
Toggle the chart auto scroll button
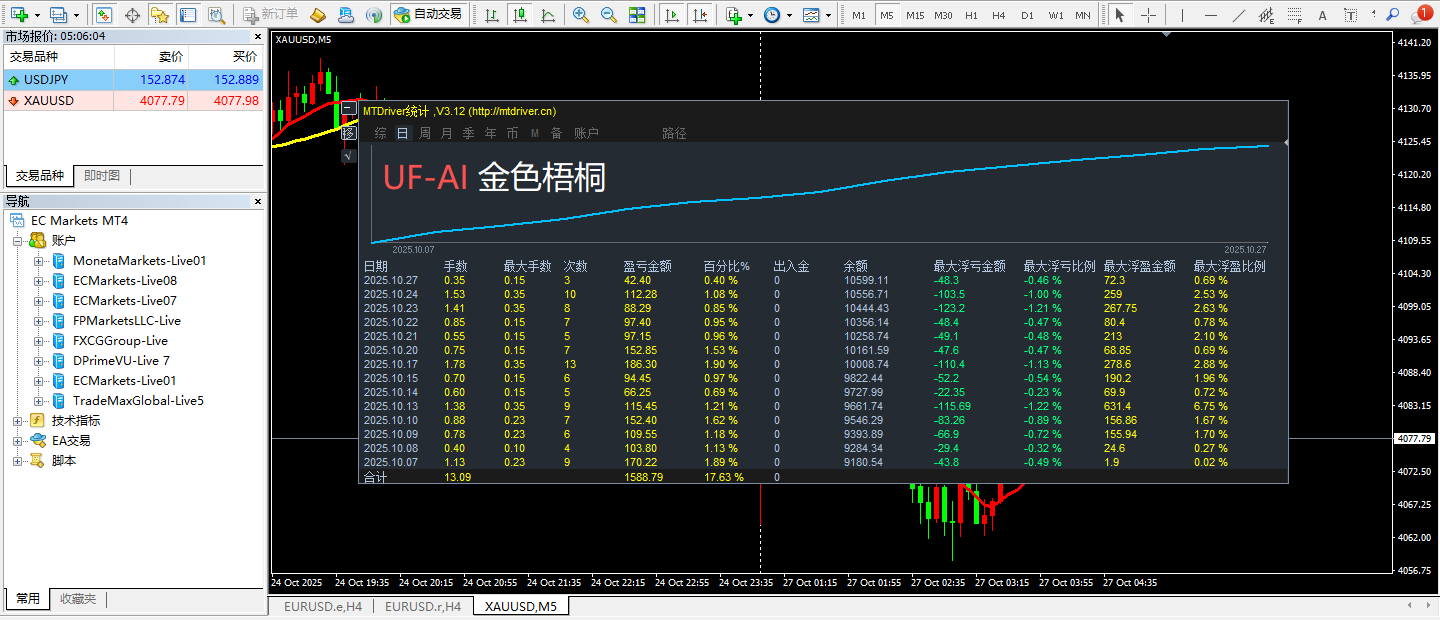[x=671, y=15]
